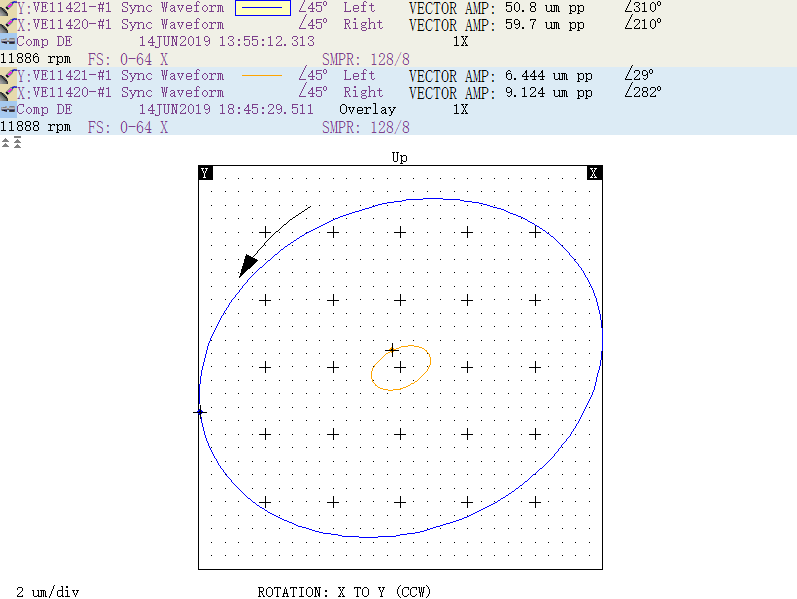Click first "Y:VE11421-#1 Sync Waveform" label
Image resolution: width=797 pixels, height=599 pixels.
[120, 7]
